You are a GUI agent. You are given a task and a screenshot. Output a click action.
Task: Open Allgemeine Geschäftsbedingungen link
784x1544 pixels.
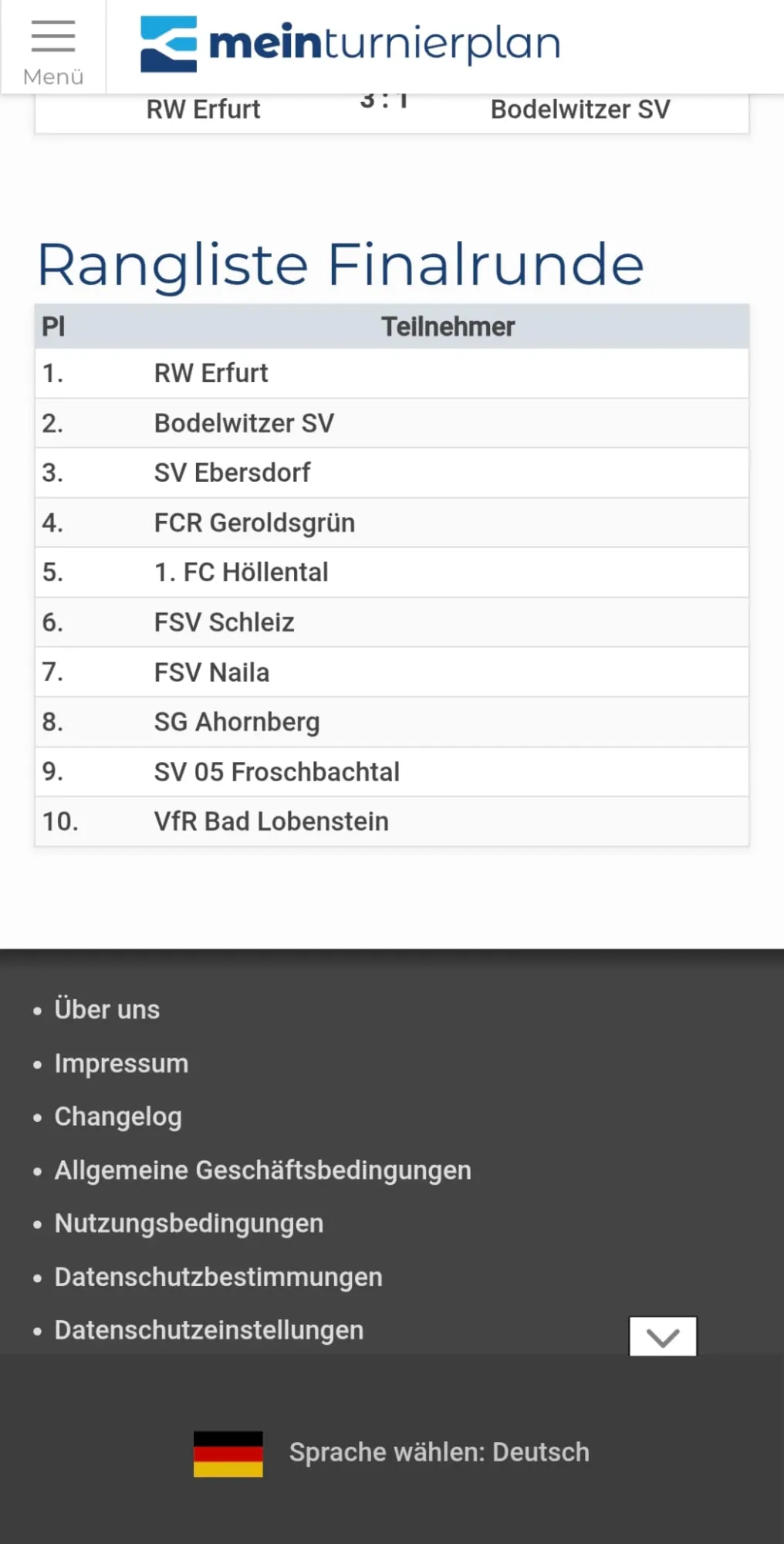pyautogui.click(x=262, y=1170)
